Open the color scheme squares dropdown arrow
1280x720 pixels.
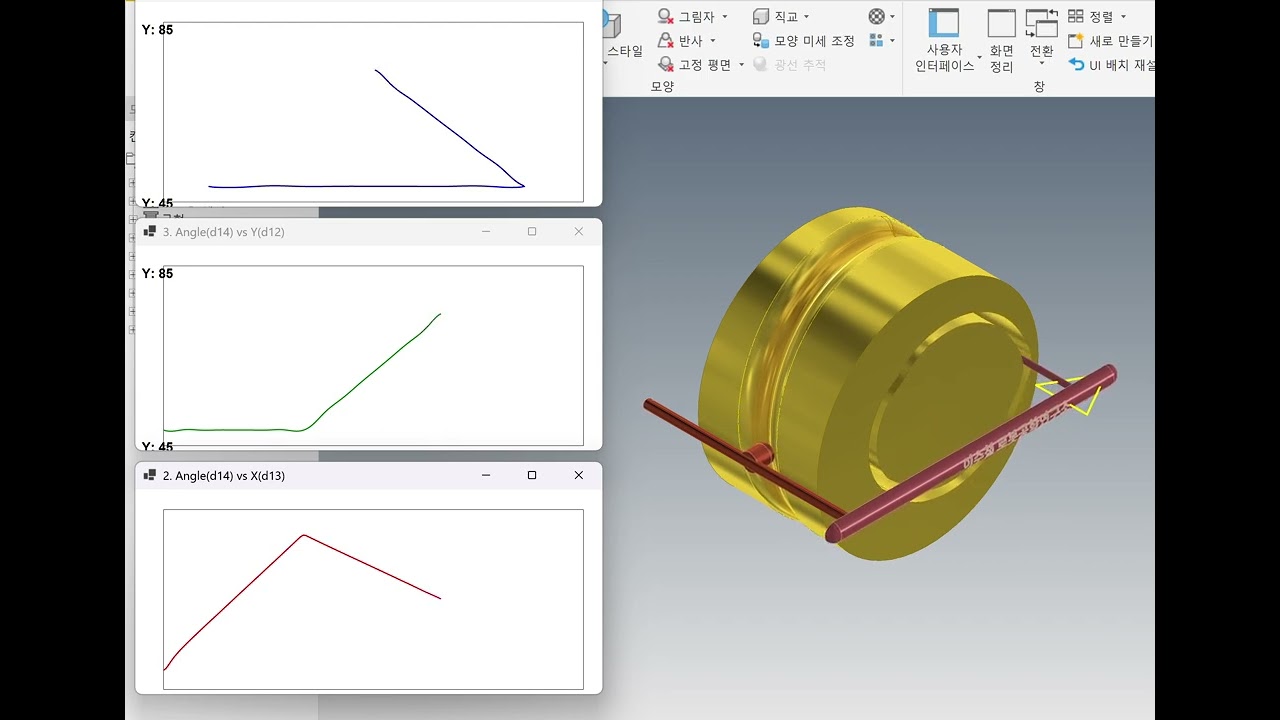pos(892,41)
